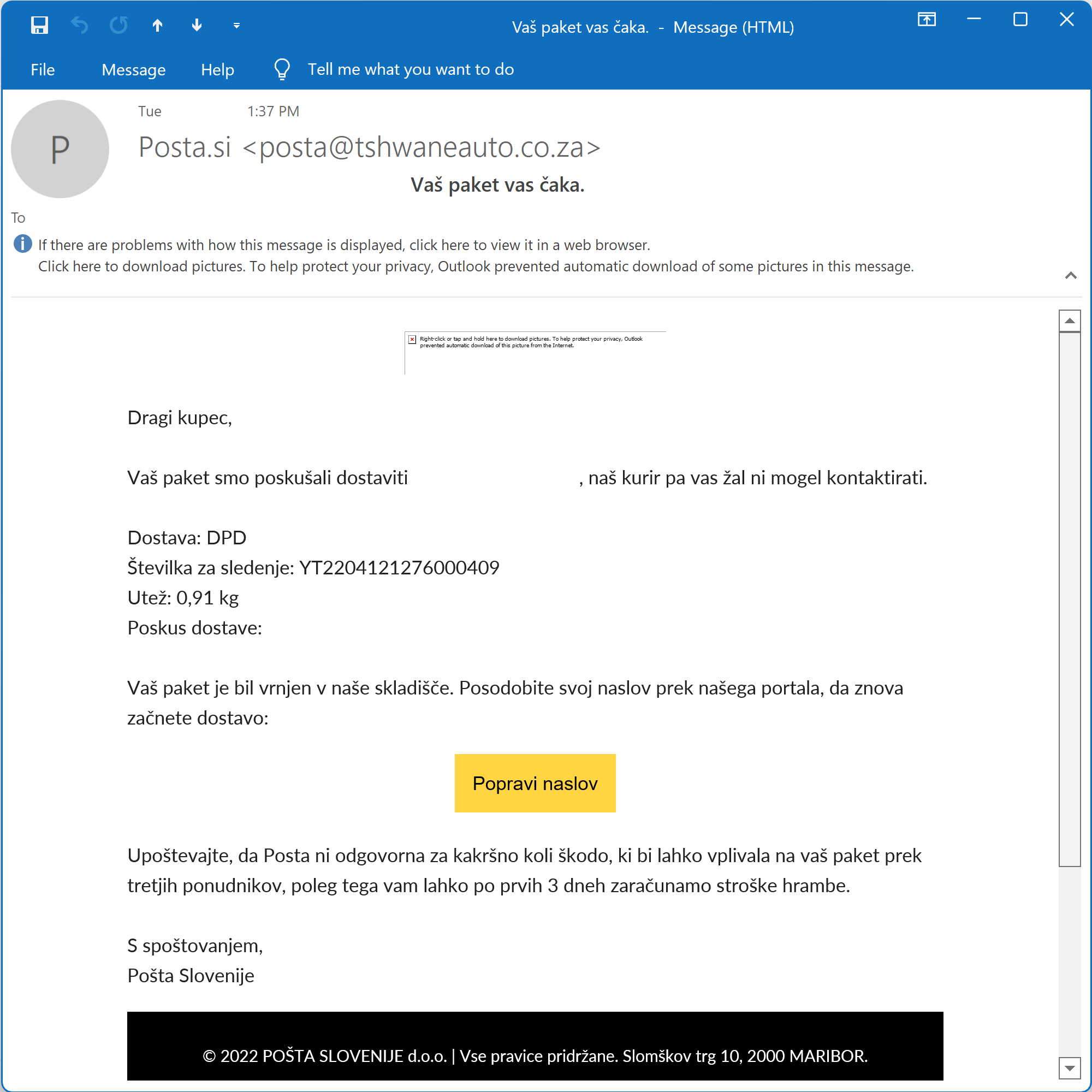Open the File menu
Viewport: 1092px width, 1092px height.
43,69
